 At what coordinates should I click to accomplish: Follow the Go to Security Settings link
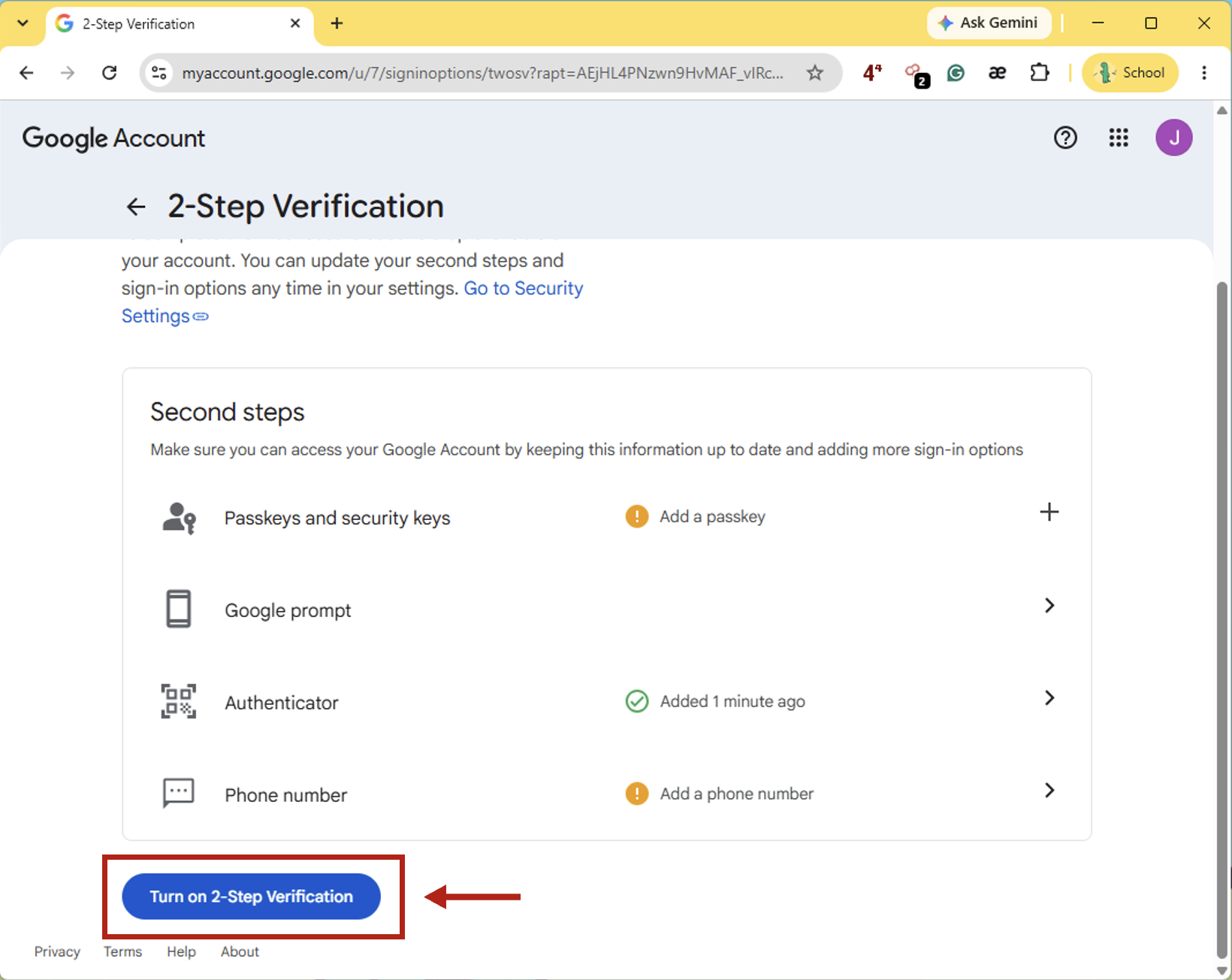[x=352, y=302]
